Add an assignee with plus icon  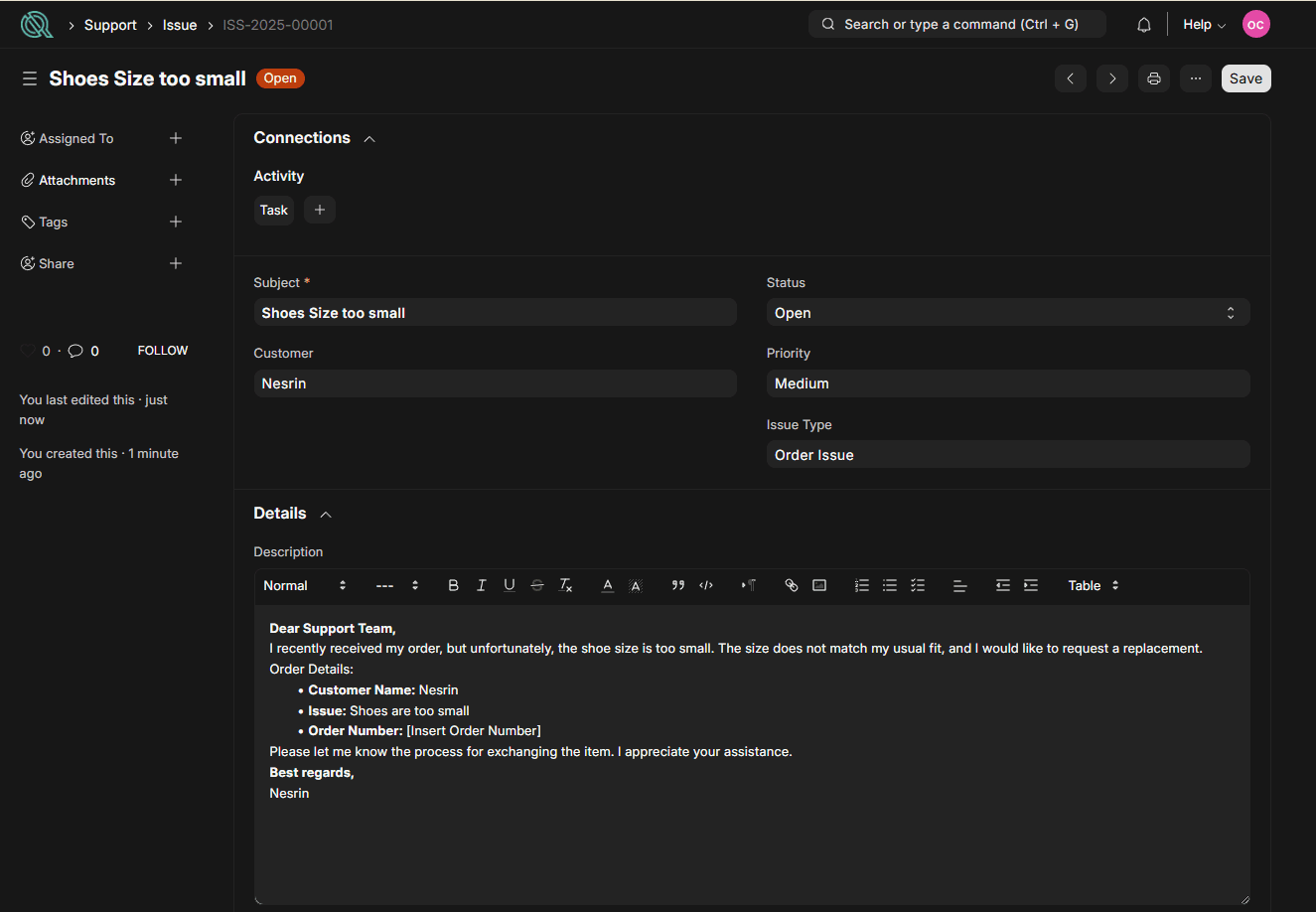pos(176,138)
